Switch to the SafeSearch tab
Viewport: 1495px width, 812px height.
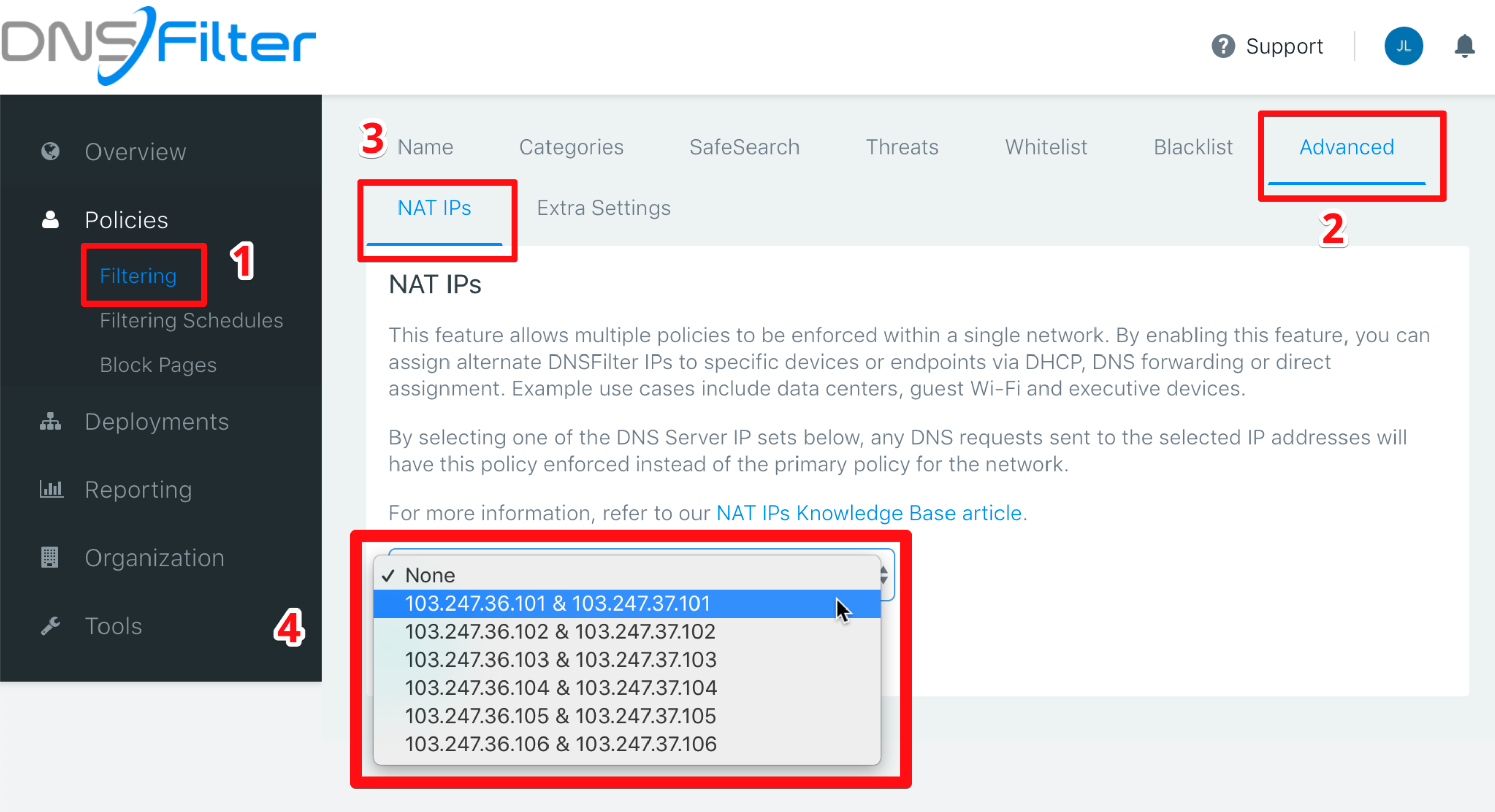744,147
